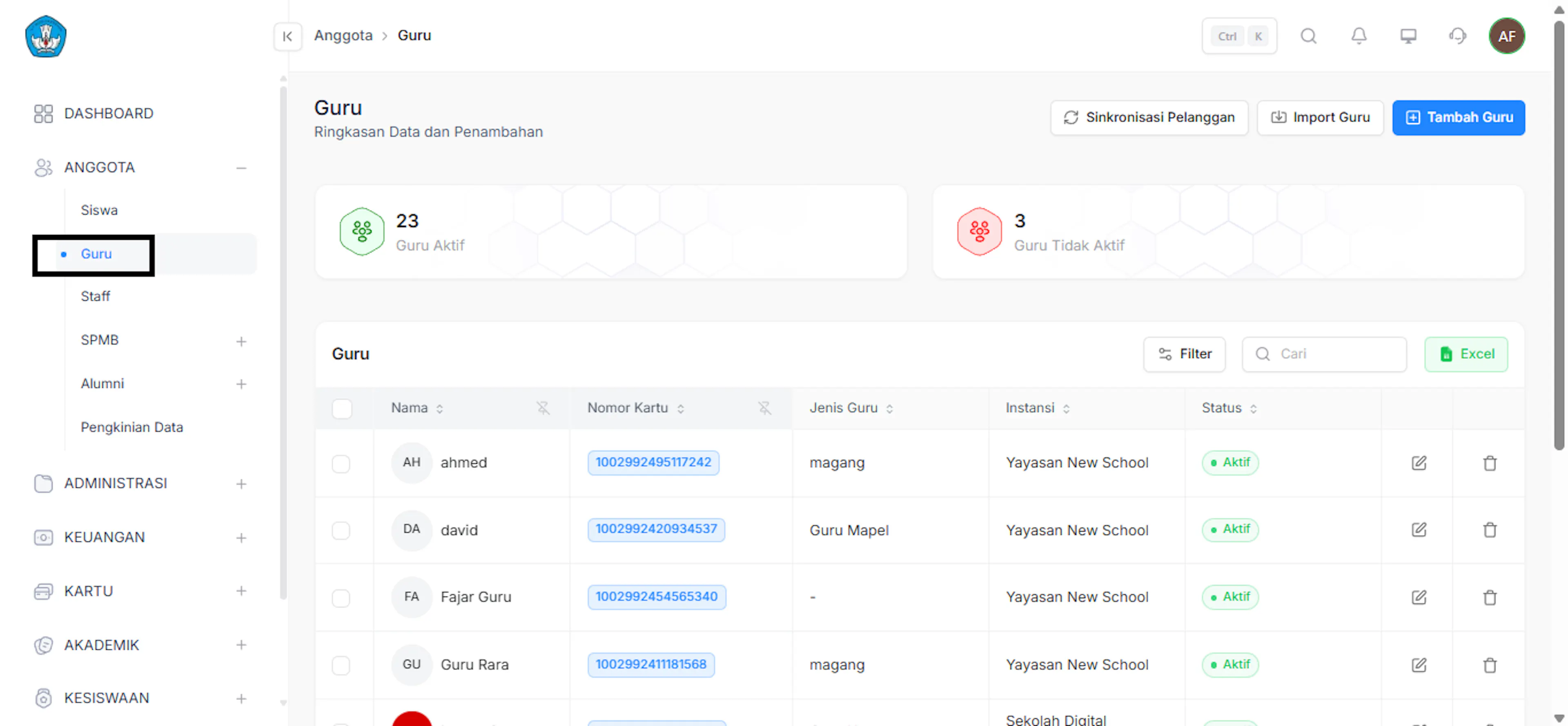Sort by Nomor Kartu arrows

(x=681, y=409)
